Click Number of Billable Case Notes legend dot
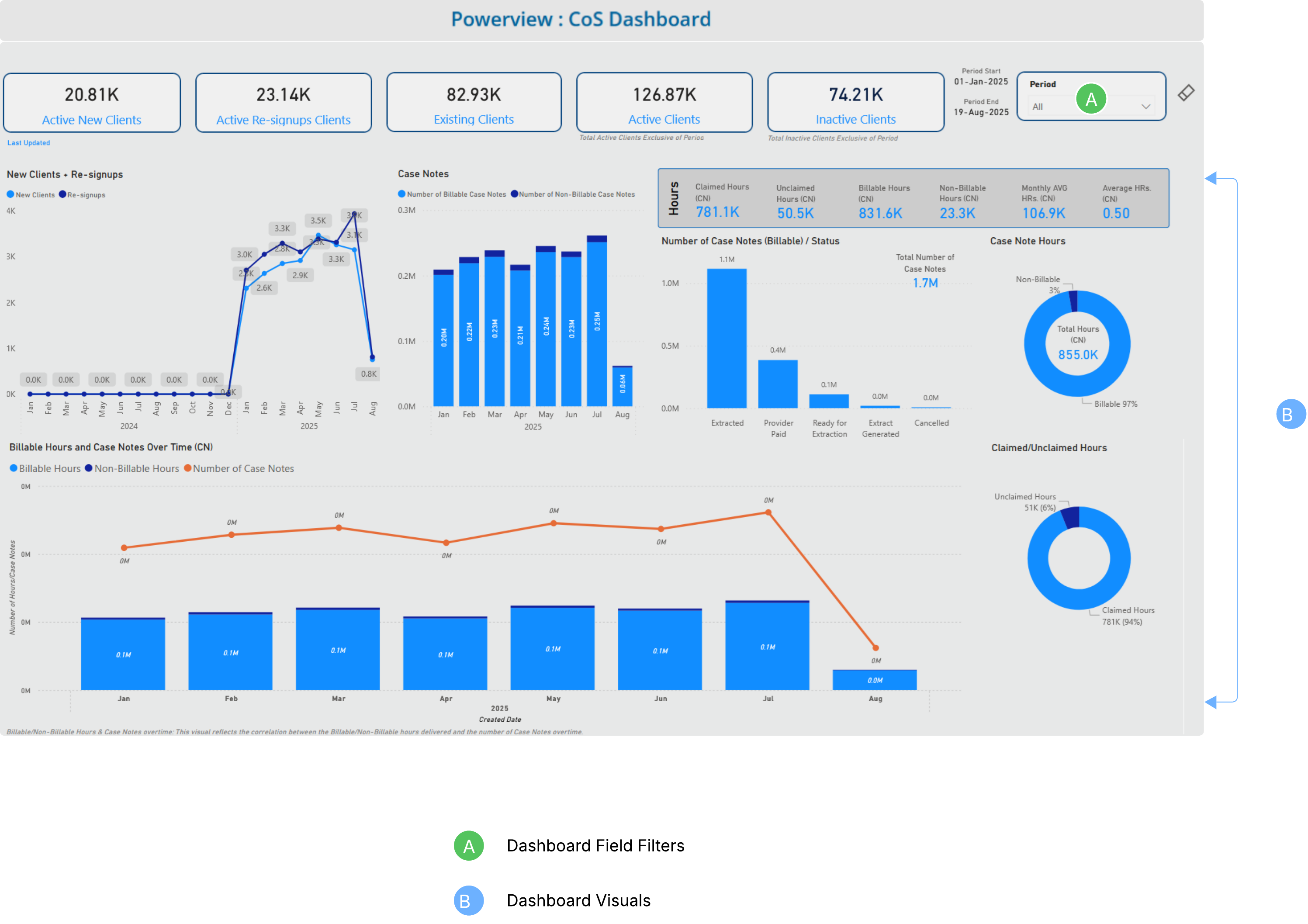Viewport: 1308px width, 924px height. point(401,194)
